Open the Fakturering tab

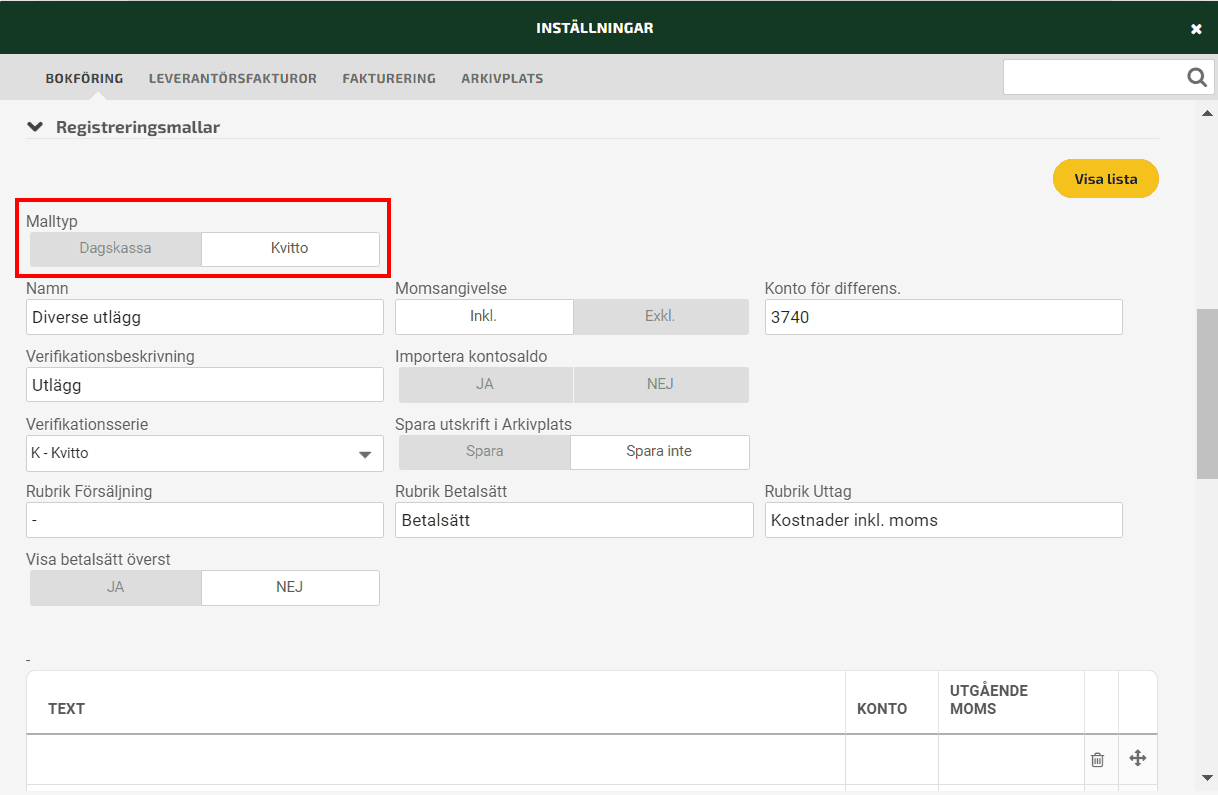(x=389, y=78)
